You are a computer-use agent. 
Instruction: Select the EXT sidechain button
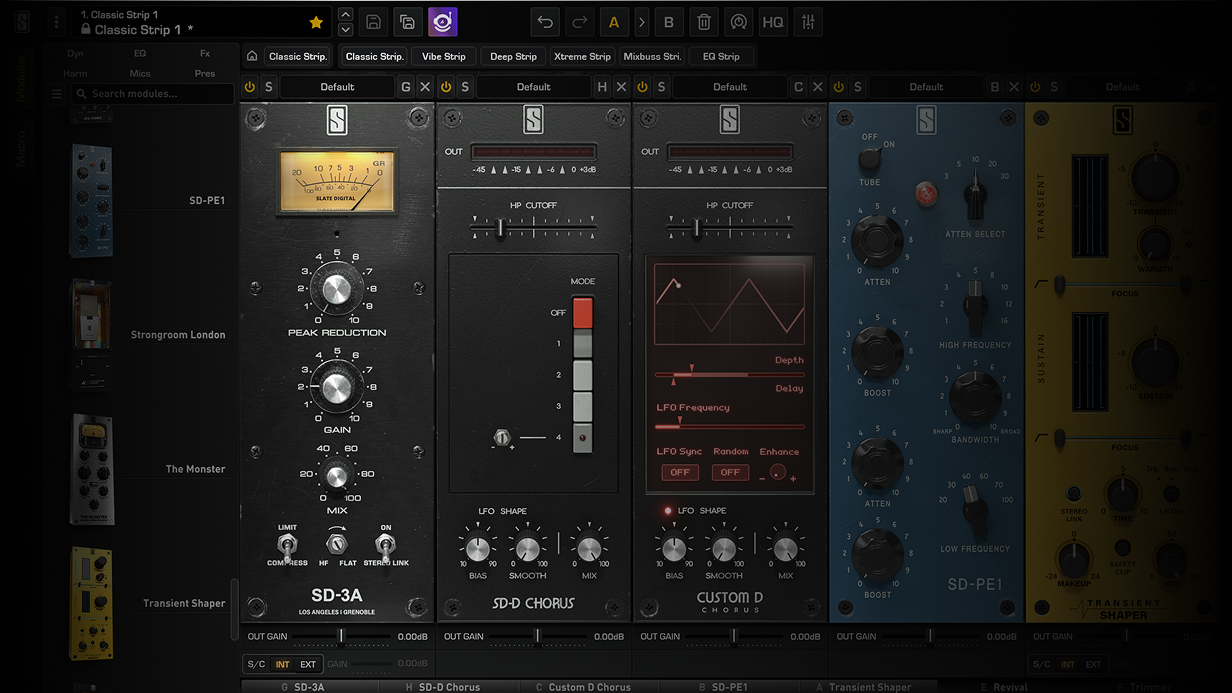coord(308,664)
